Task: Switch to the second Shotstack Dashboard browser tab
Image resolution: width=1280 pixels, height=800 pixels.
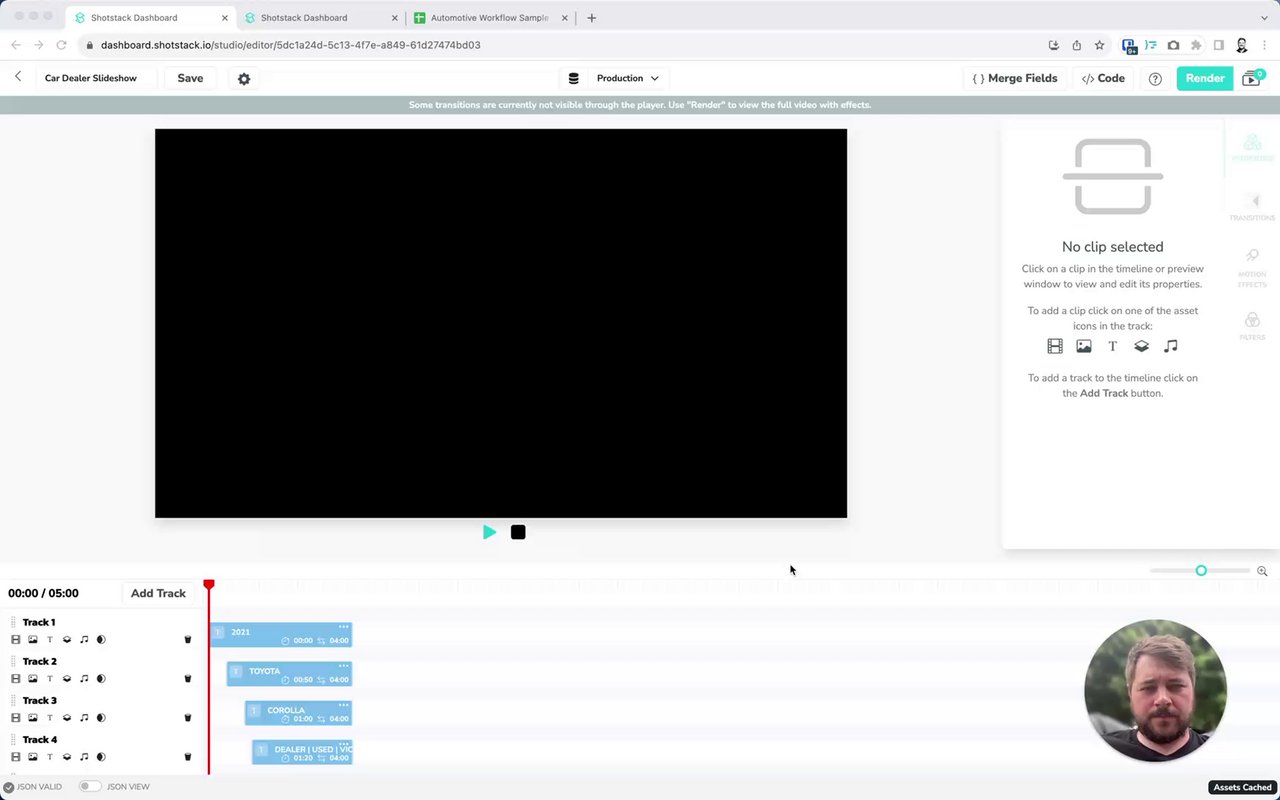Action: pyautogui.click(x=322, y=18)
